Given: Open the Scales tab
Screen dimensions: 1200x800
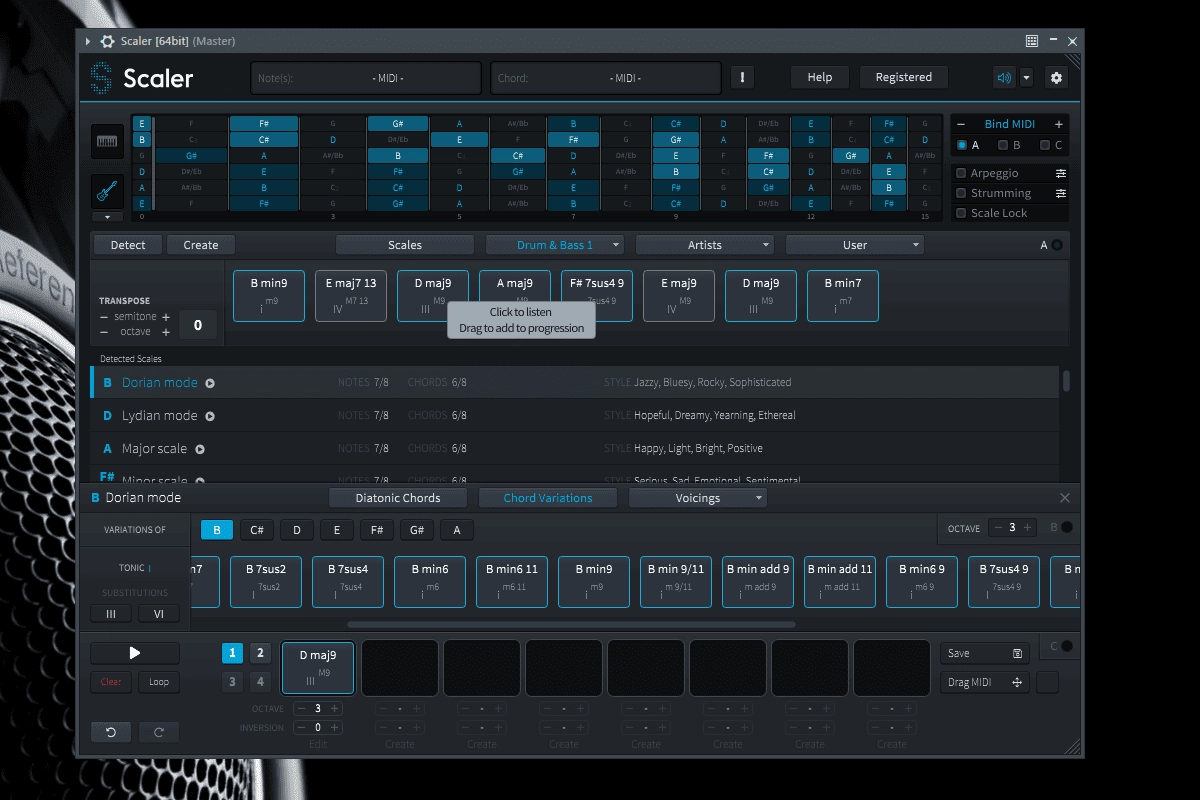Looking at the screenshot, I should (405, 245).
